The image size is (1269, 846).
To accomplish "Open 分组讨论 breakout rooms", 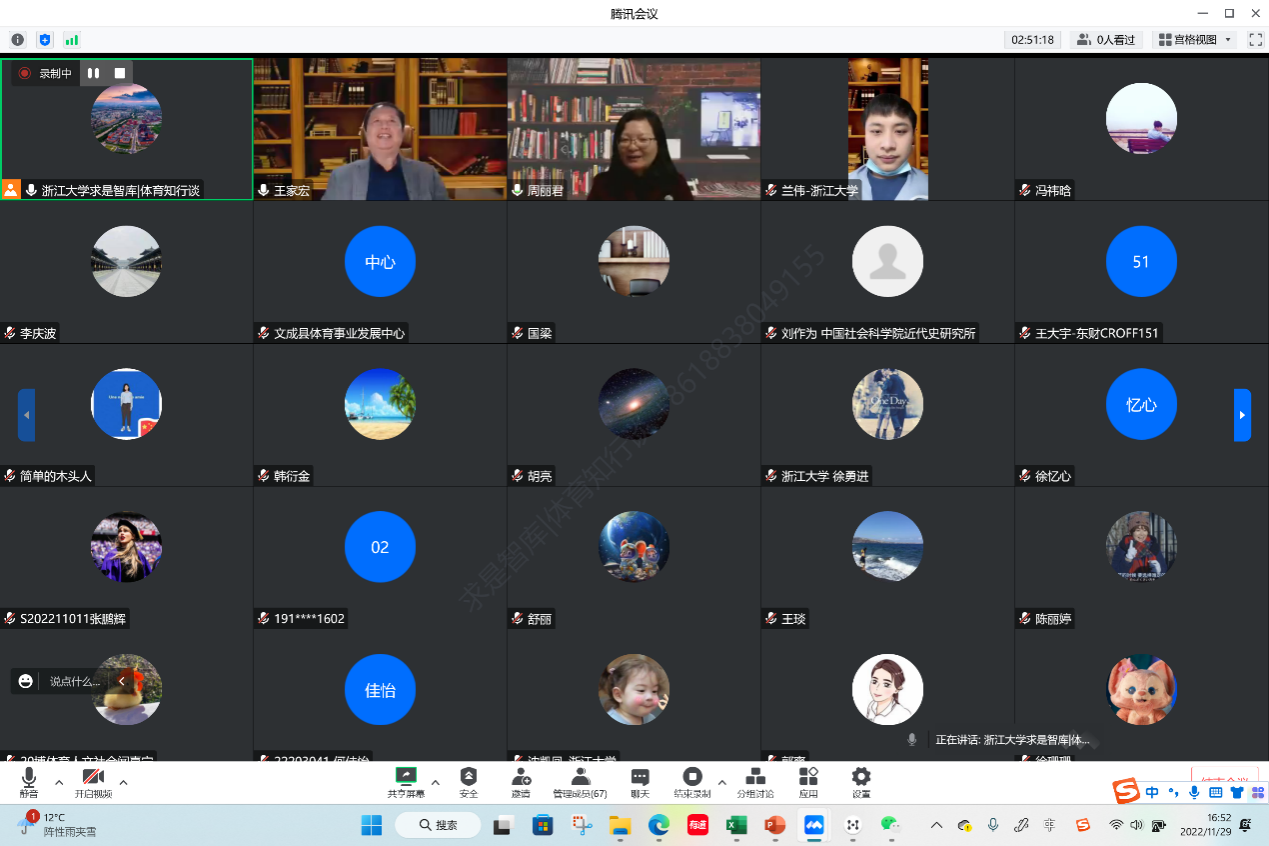I will pos(755,779).
